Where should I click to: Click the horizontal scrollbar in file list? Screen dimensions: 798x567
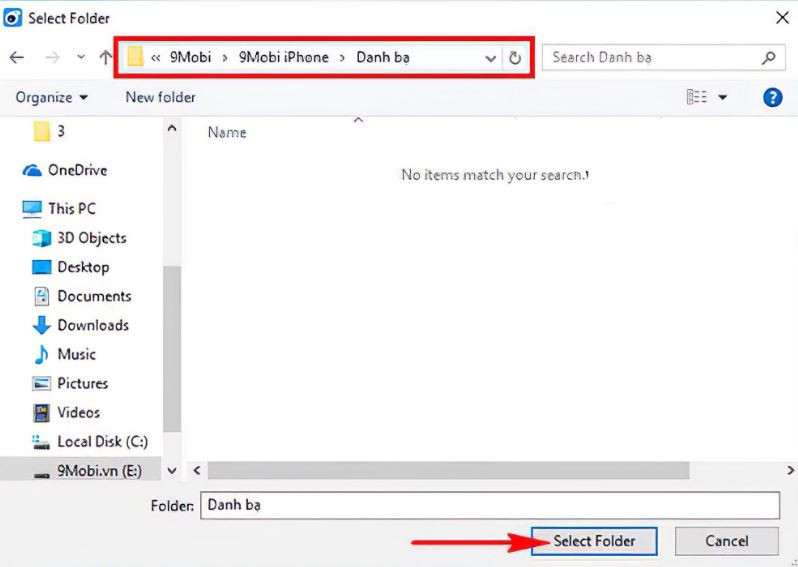coord(448,470)
